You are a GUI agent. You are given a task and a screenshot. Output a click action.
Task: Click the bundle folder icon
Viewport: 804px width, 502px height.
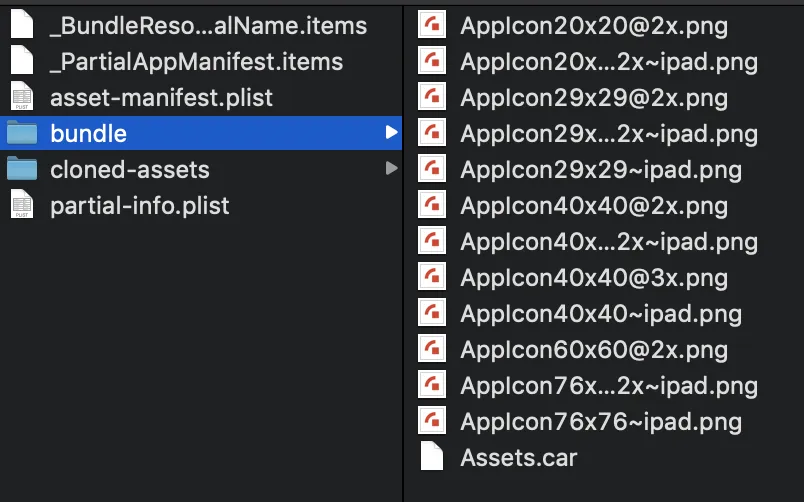click(x=21, y=134)
